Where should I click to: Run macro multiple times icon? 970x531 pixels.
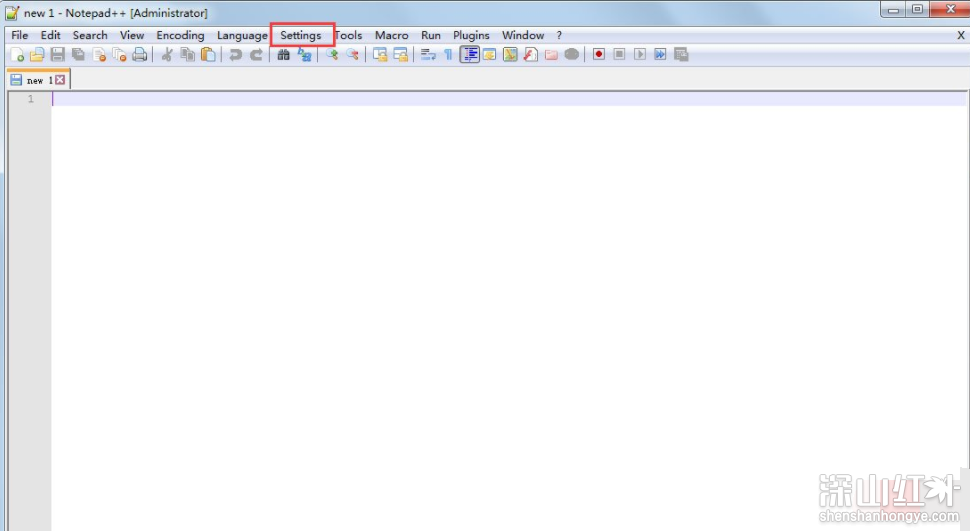click(660, 54)
